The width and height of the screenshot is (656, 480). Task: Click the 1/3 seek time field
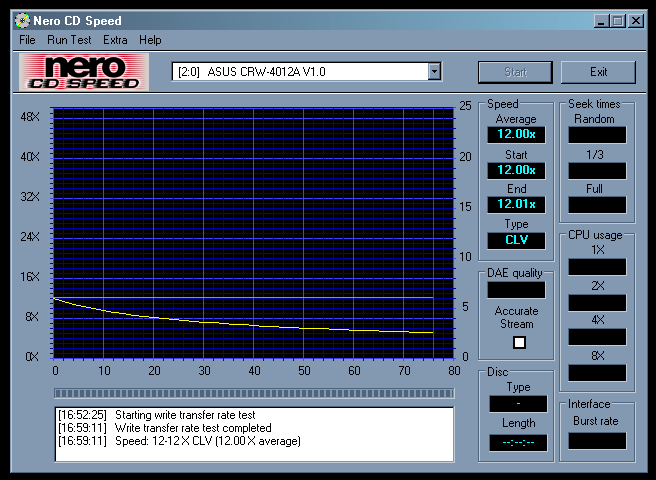pyautogui.click(x=597, y=171)
